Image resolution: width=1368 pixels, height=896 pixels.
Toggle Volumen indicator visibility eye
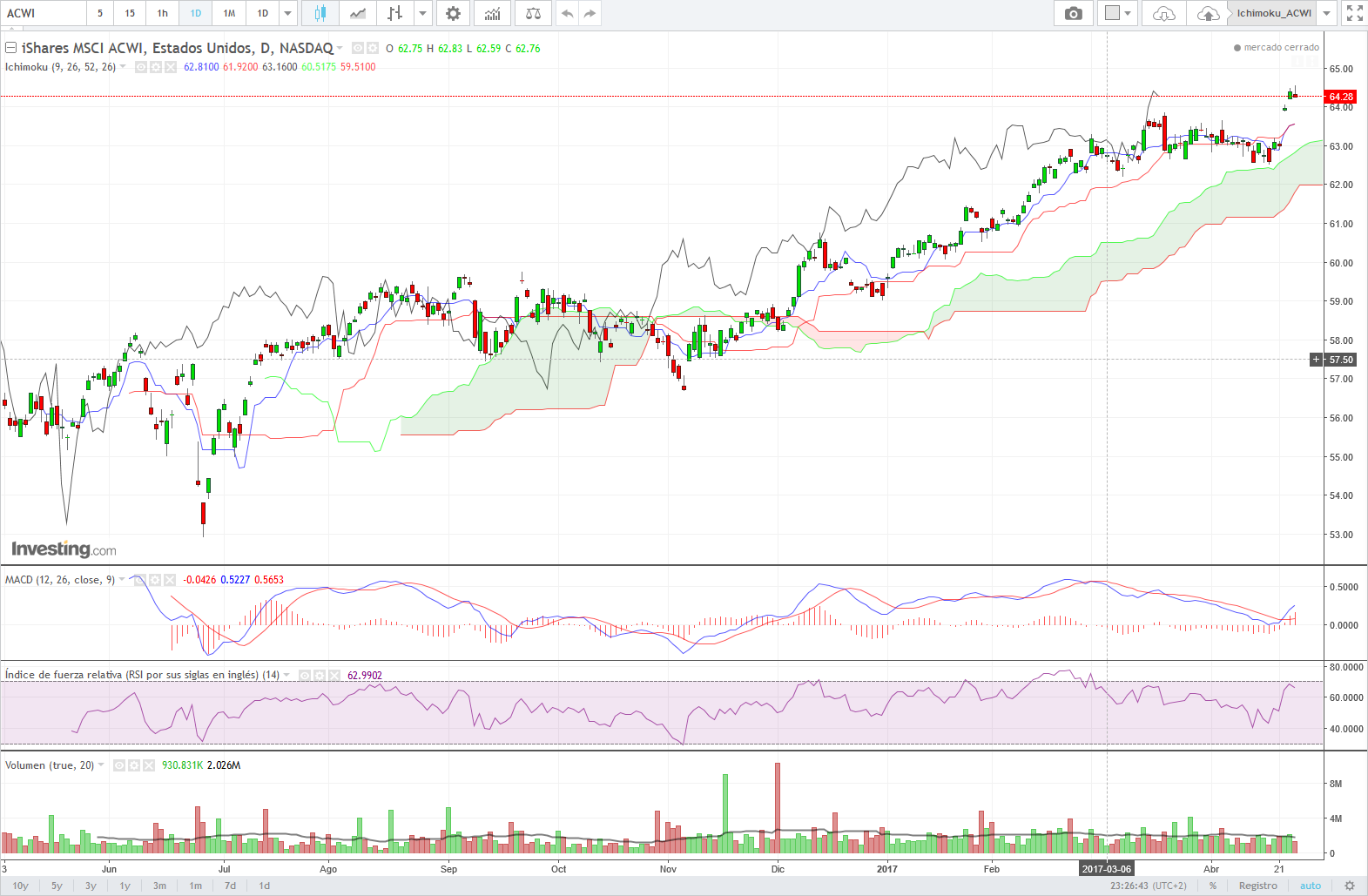(x=120, y=765)
